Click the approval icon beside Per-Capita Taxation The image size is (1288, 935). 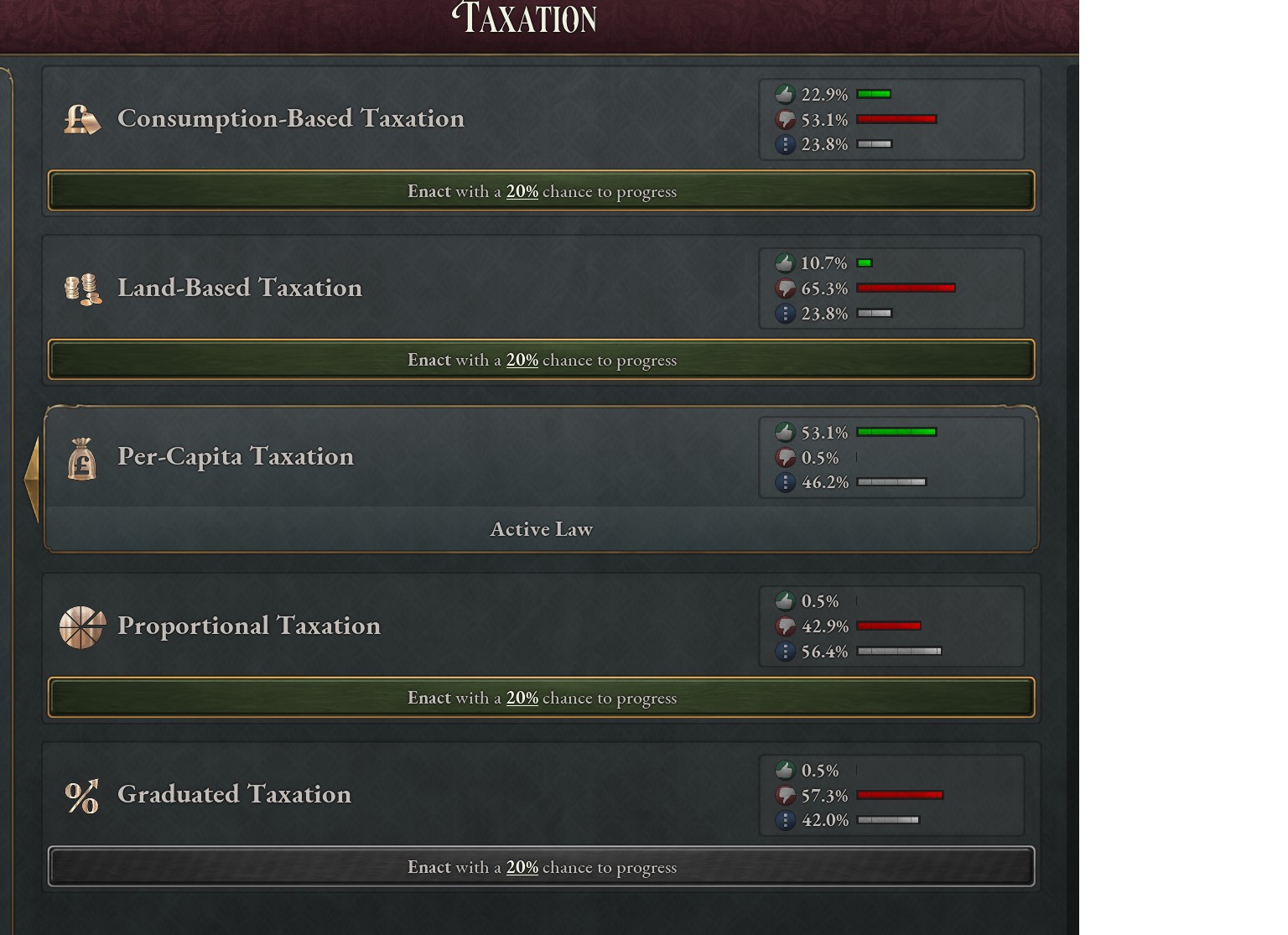pyautogui.click(x=786, y=432)
